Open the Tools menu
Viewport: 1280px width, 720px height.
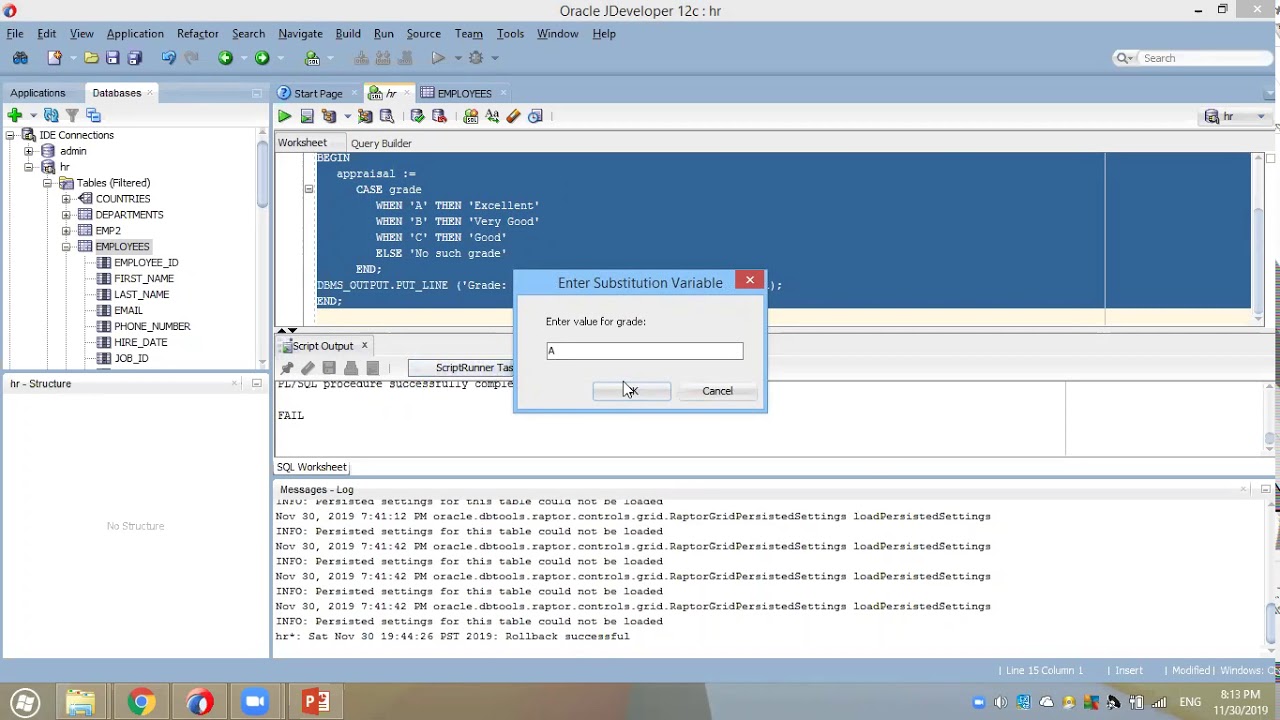coord(510,34)
